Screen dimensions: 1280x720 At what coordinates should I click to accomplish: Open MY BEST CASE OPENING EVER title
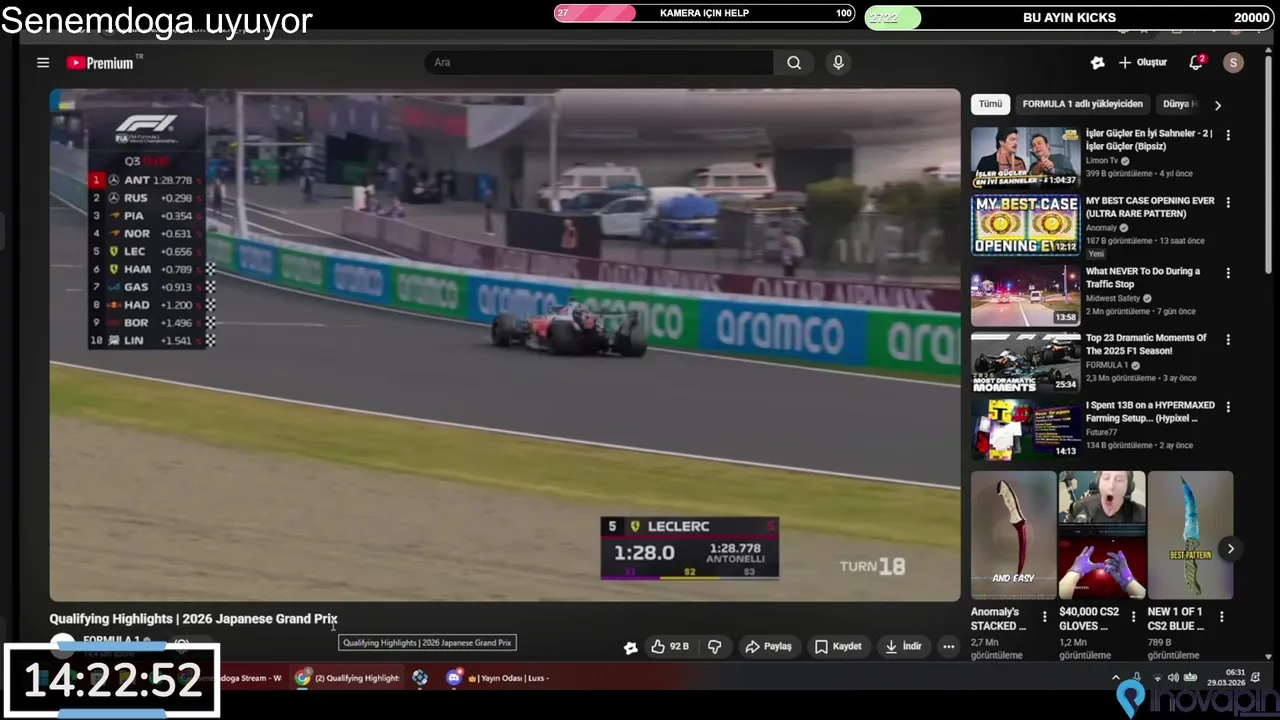[x=1150, y=207]
